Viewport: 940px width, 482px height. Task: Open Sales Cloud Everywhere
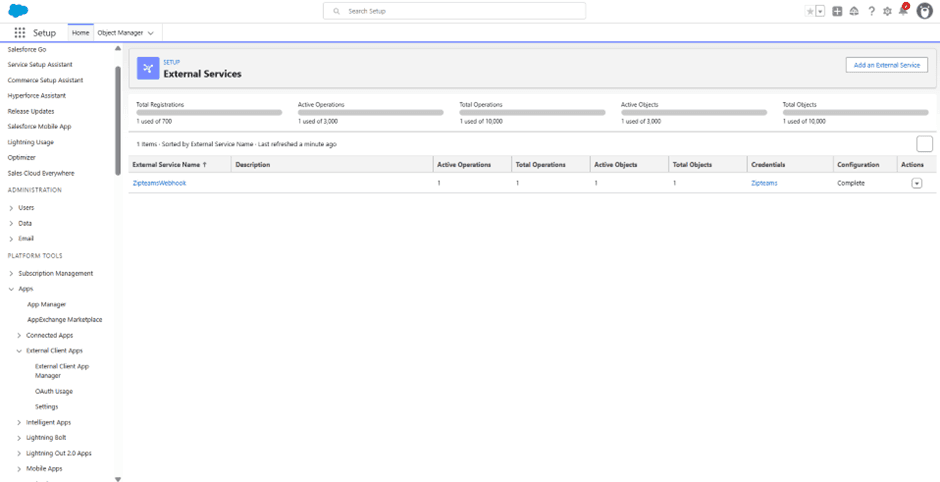41,173
